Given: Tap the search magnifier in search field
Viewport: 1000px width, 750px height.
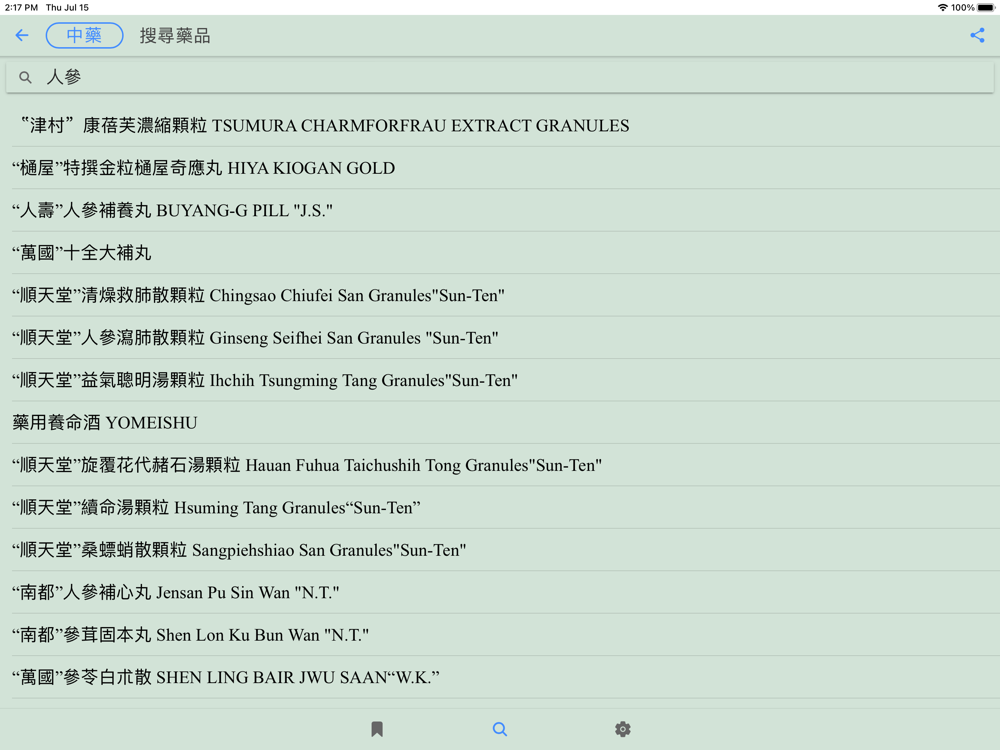Looking at the screenshot, I should (25, 77).
